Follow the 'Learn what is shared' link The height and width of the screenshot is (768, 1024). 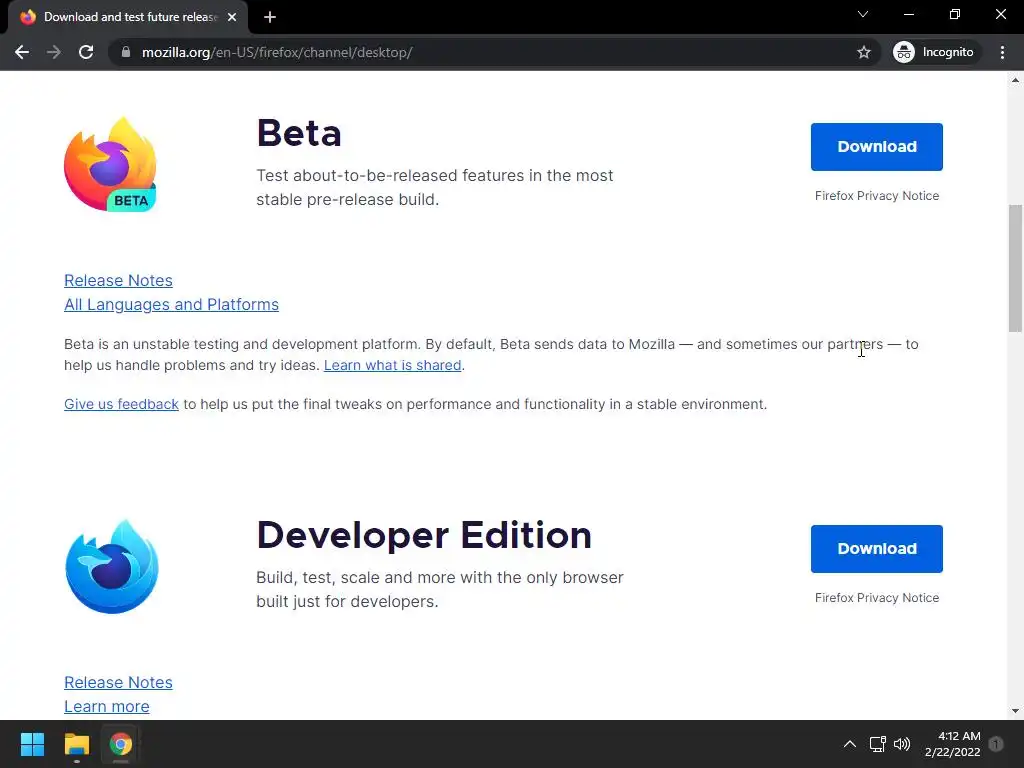tap(392, 365)
